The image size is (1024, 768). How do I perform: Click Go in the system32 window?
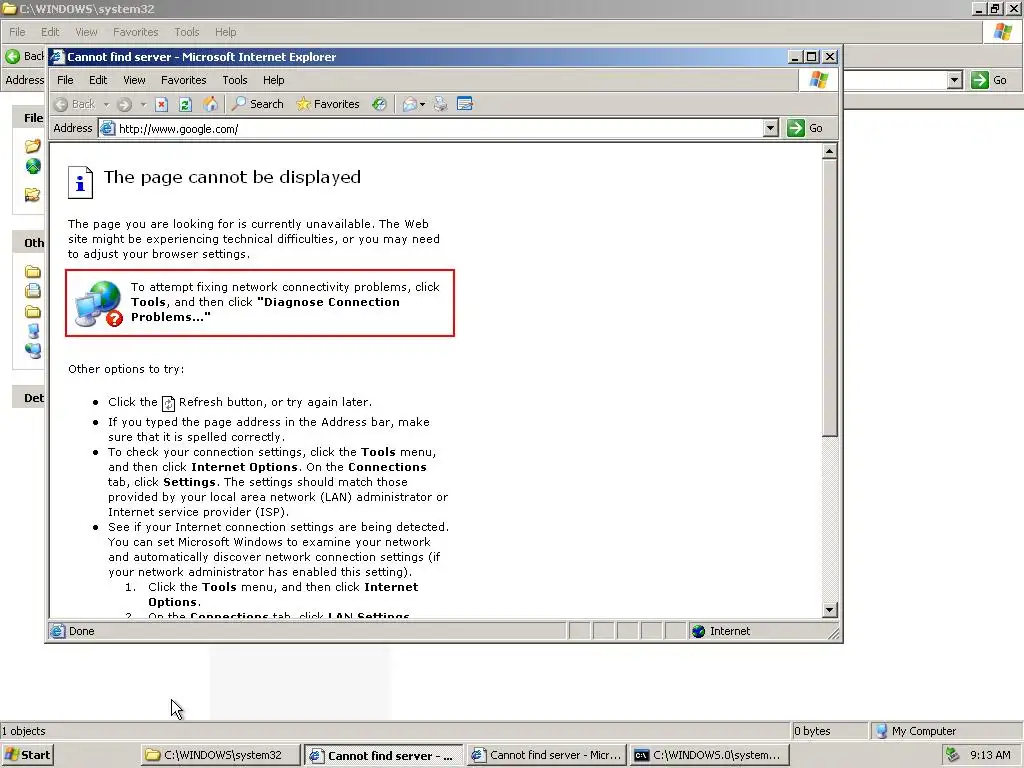989,80
